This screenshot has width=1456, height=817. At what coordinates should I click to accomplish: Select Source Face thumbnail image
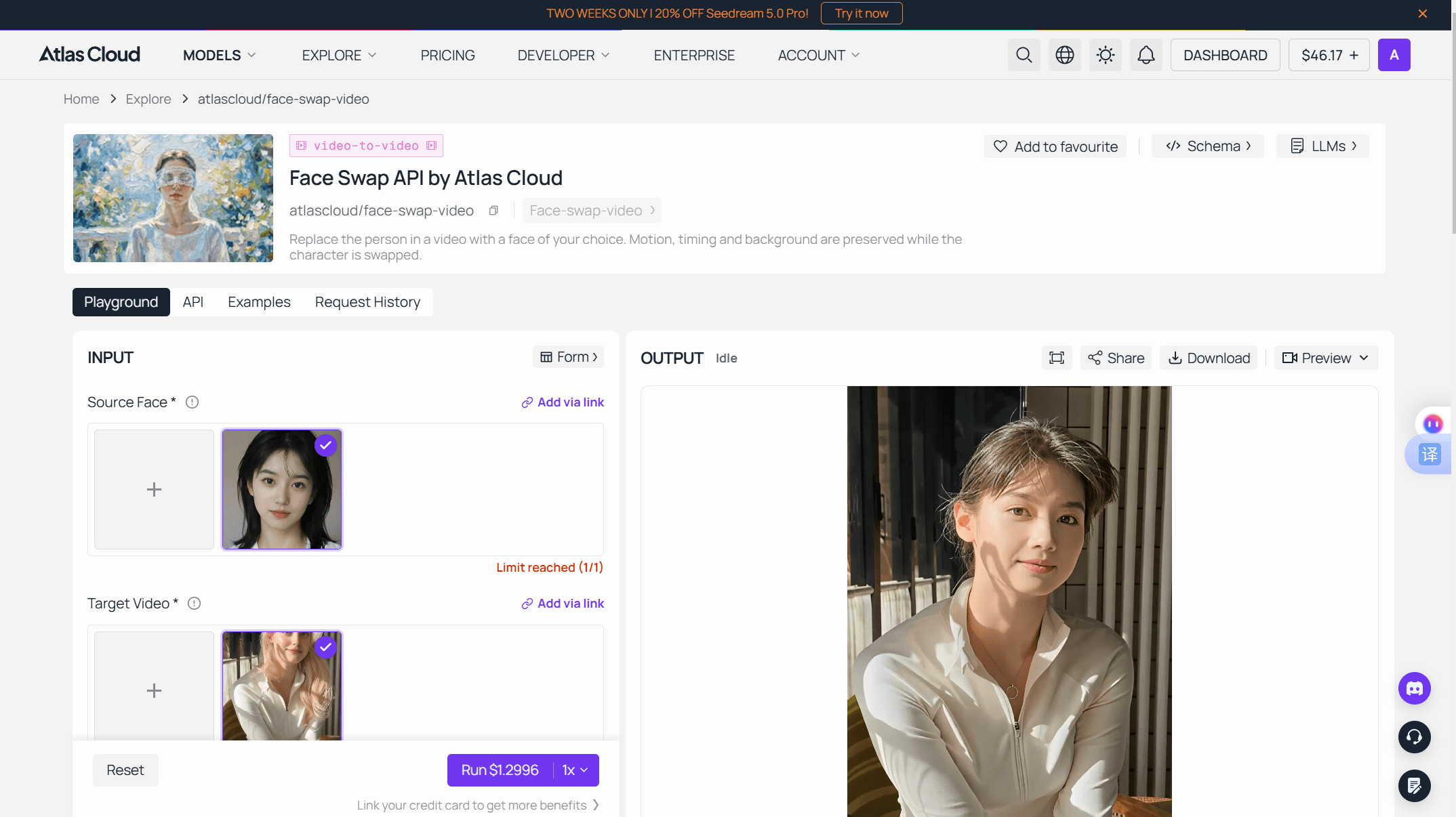pyautogui.click(x=282, y=489)
